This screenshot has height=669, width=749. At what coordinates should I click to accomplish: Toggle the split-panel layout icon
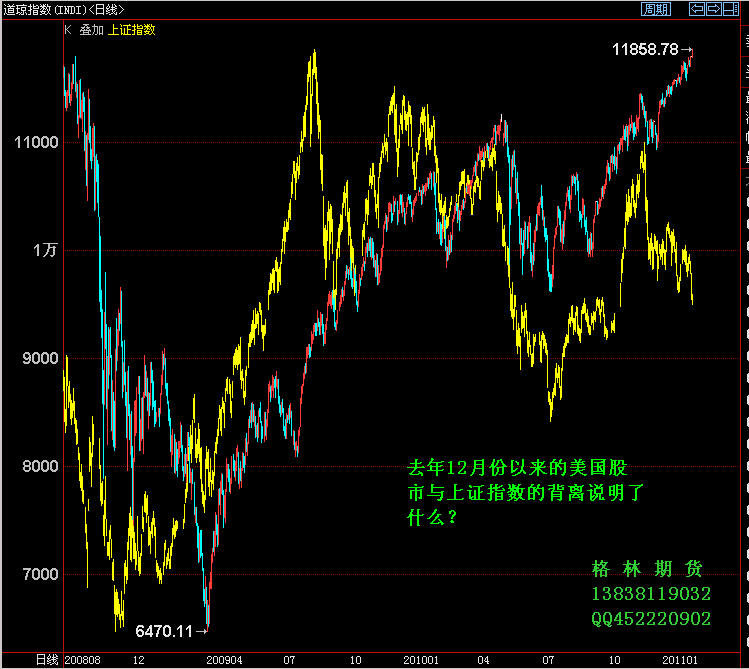coord(730,9)
